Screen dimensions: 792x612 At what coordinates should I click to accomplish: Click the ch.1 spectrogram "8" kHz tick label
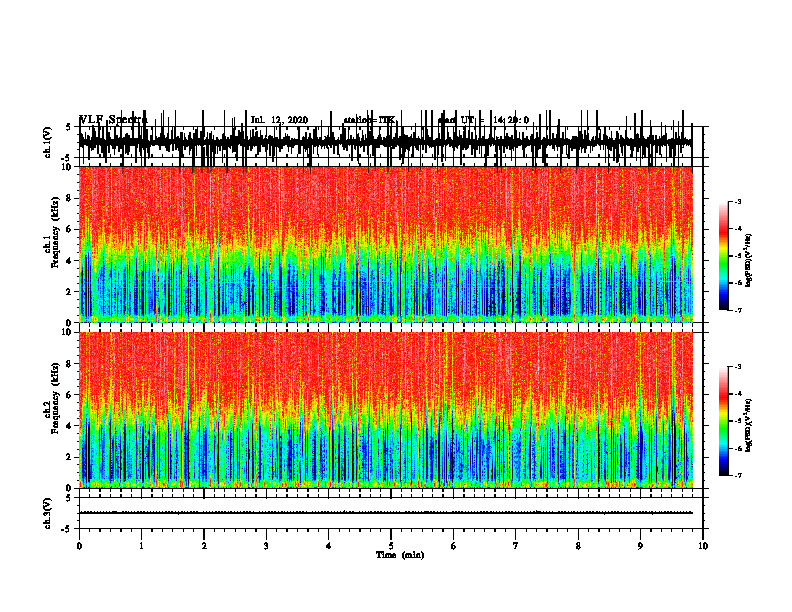(x=69, y=198)
